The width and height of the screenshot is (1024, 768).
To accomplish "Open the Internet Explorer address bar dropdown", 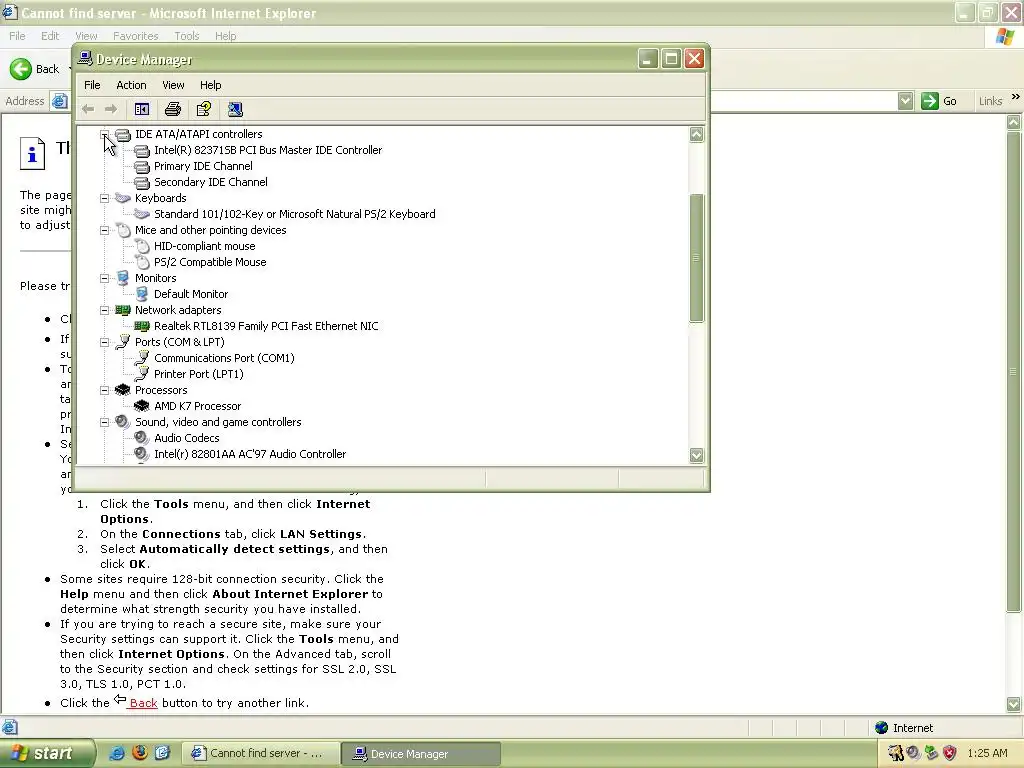I will pyautogui.click(x=905, y=101).
